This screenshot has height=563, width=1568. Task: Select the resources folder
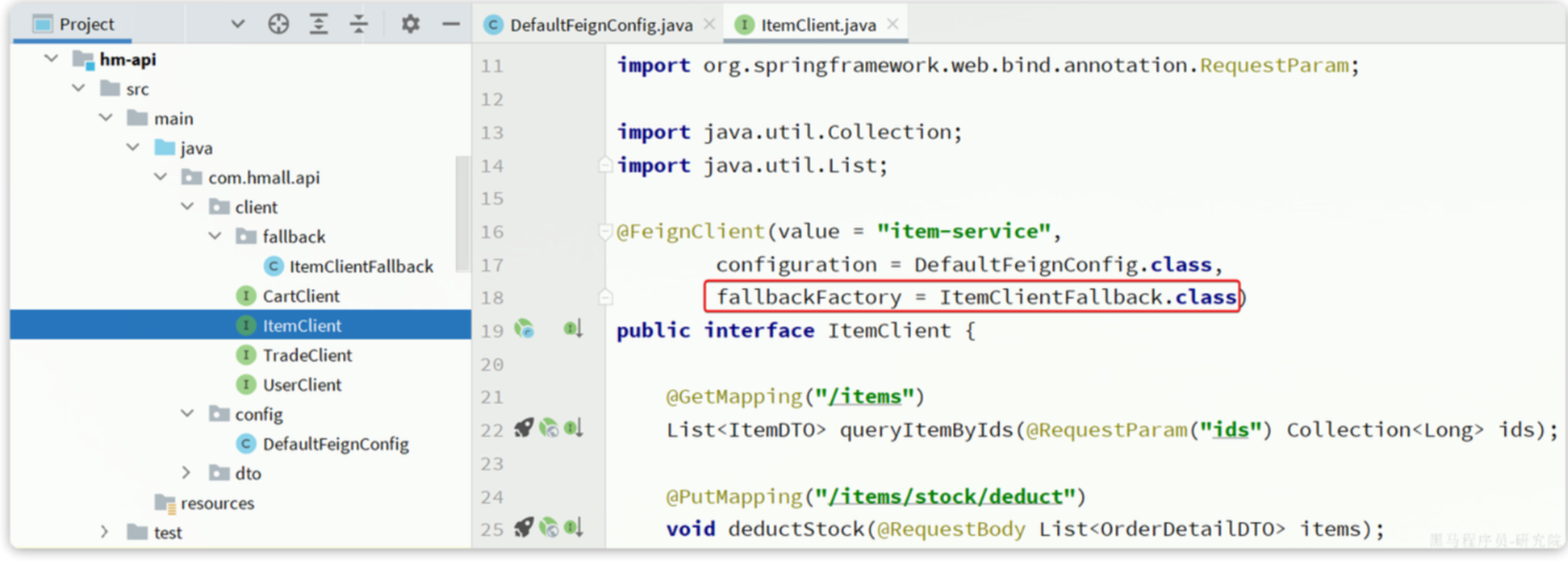pyautogui.click(x=218, y=503)
